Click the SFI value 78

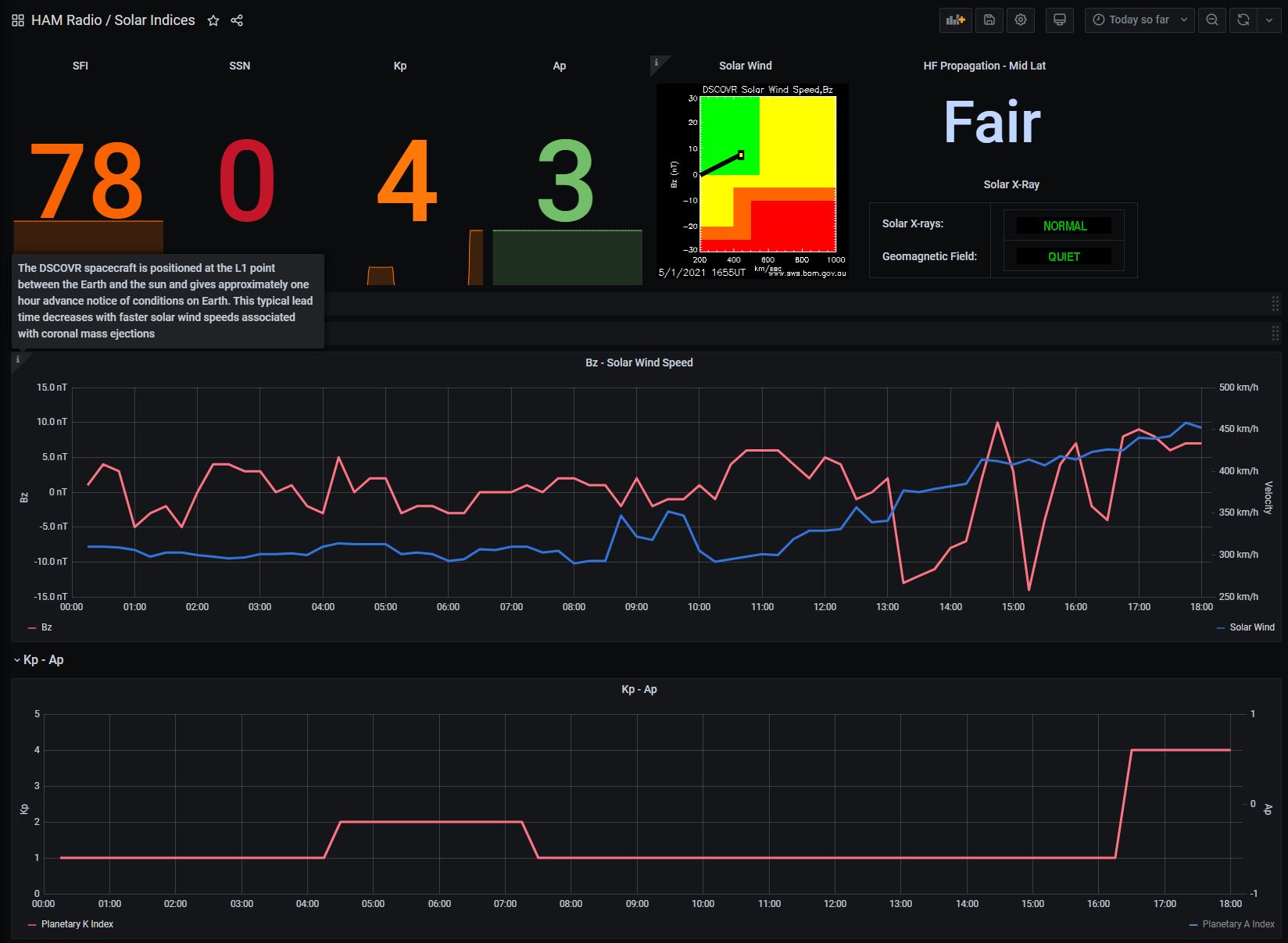(x=86, y=181)
